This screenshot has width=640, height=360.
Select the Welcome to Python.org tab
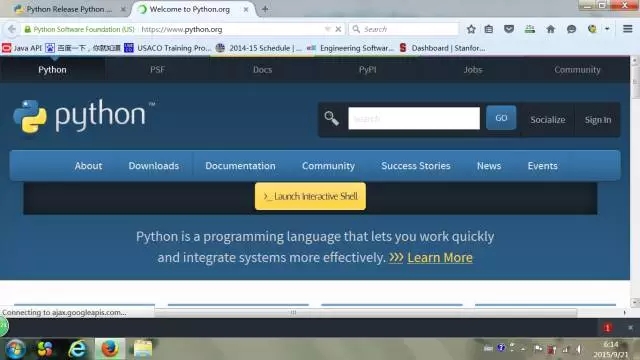189,9
